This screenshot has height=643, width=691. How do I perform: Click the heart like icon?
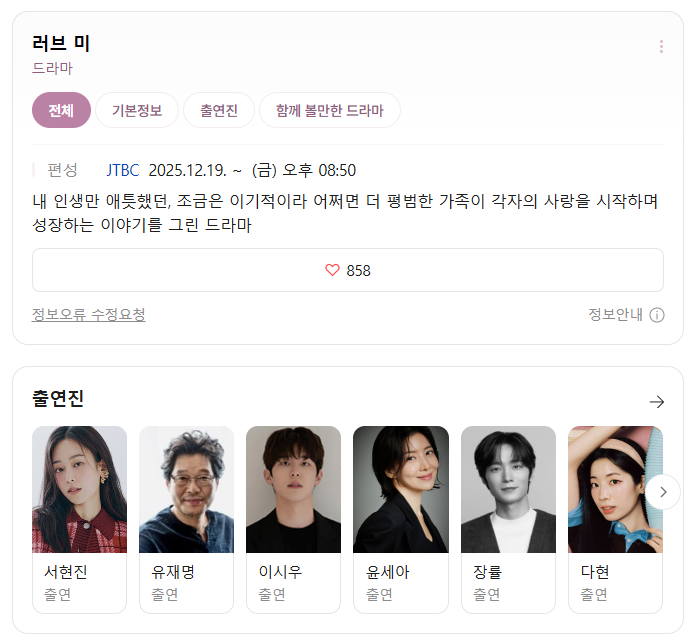[332, 270]
